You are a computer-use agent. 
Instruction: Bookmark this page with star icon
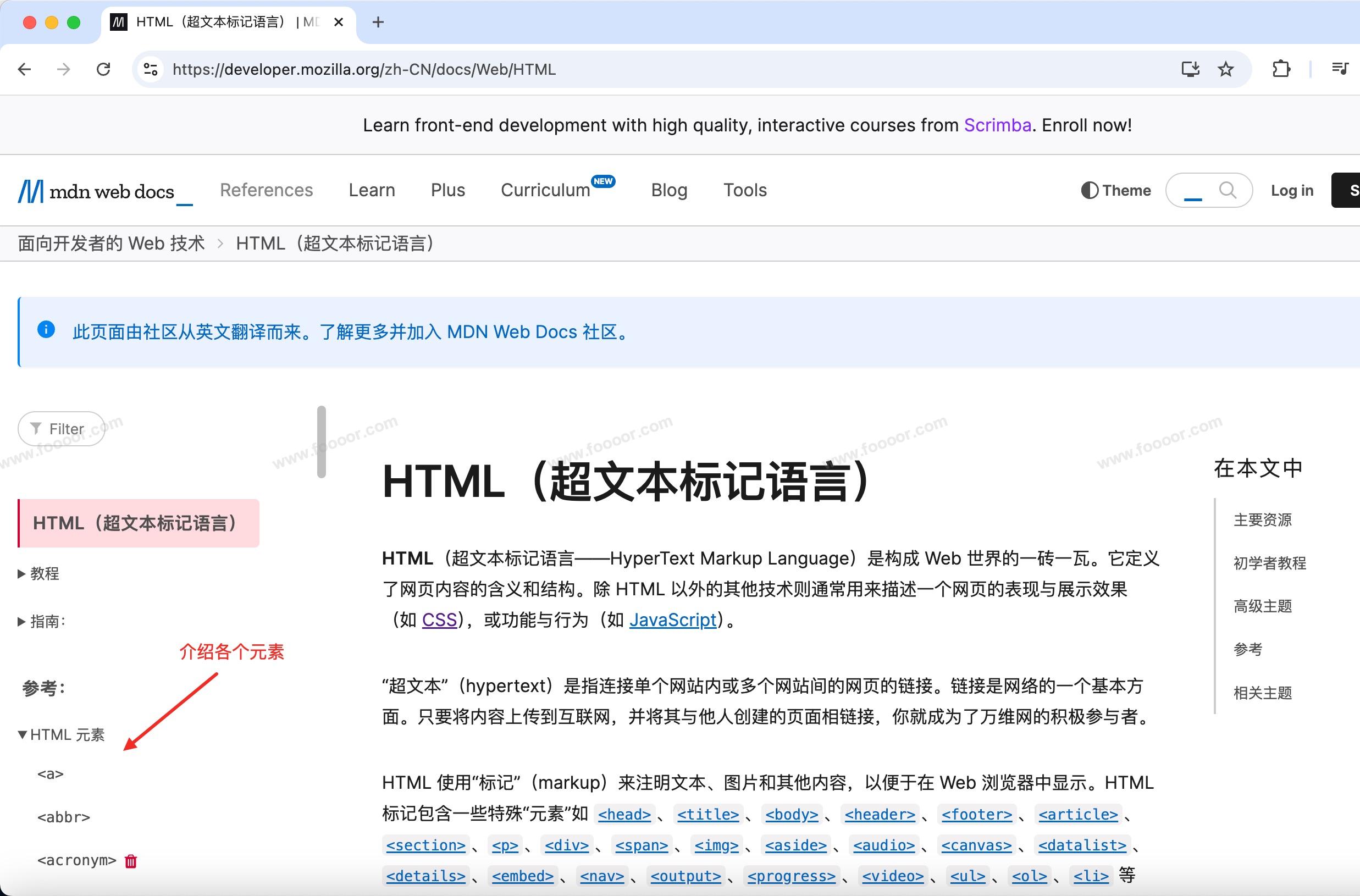tap(1226, 70)
